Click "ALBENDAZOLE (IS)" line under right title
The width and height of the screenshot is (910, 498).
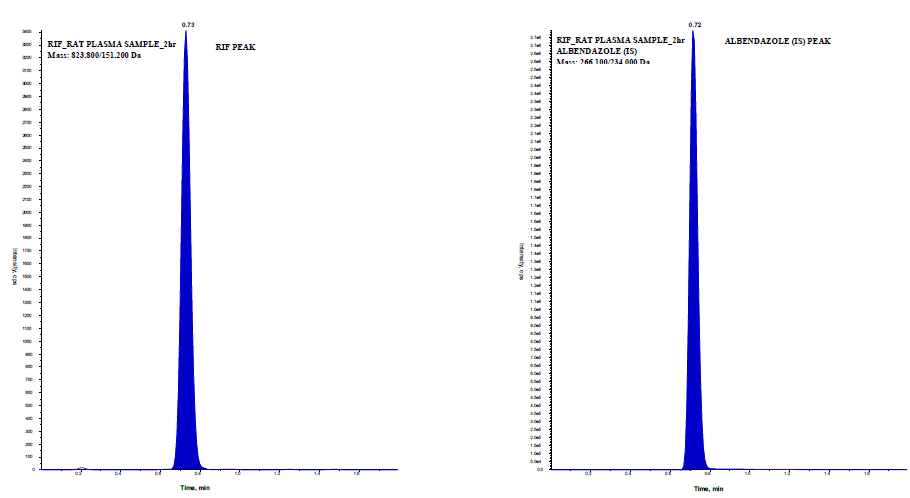click(597, 50)
